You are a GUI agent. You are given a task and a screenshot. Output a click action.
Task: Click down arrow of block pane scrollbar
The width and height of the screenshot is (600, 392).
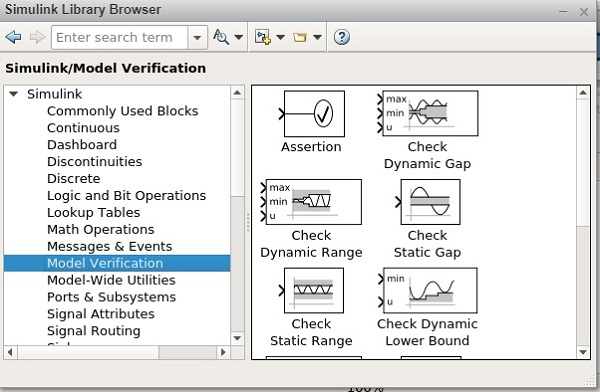pos(583,352)
